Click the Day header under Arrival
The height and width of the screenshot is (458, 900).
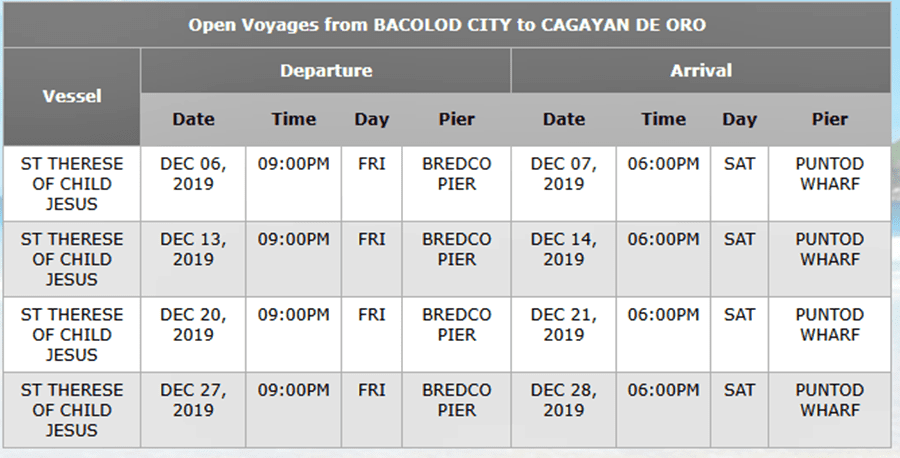tap(740, 119)
